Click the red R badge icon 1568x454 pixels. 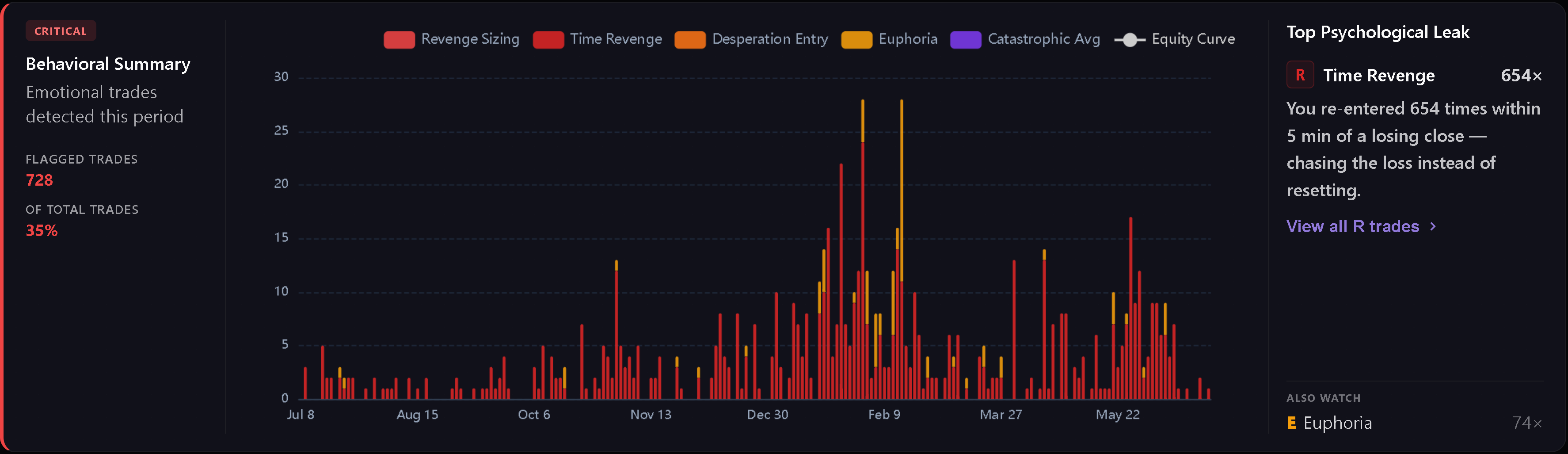point(1300,75)
